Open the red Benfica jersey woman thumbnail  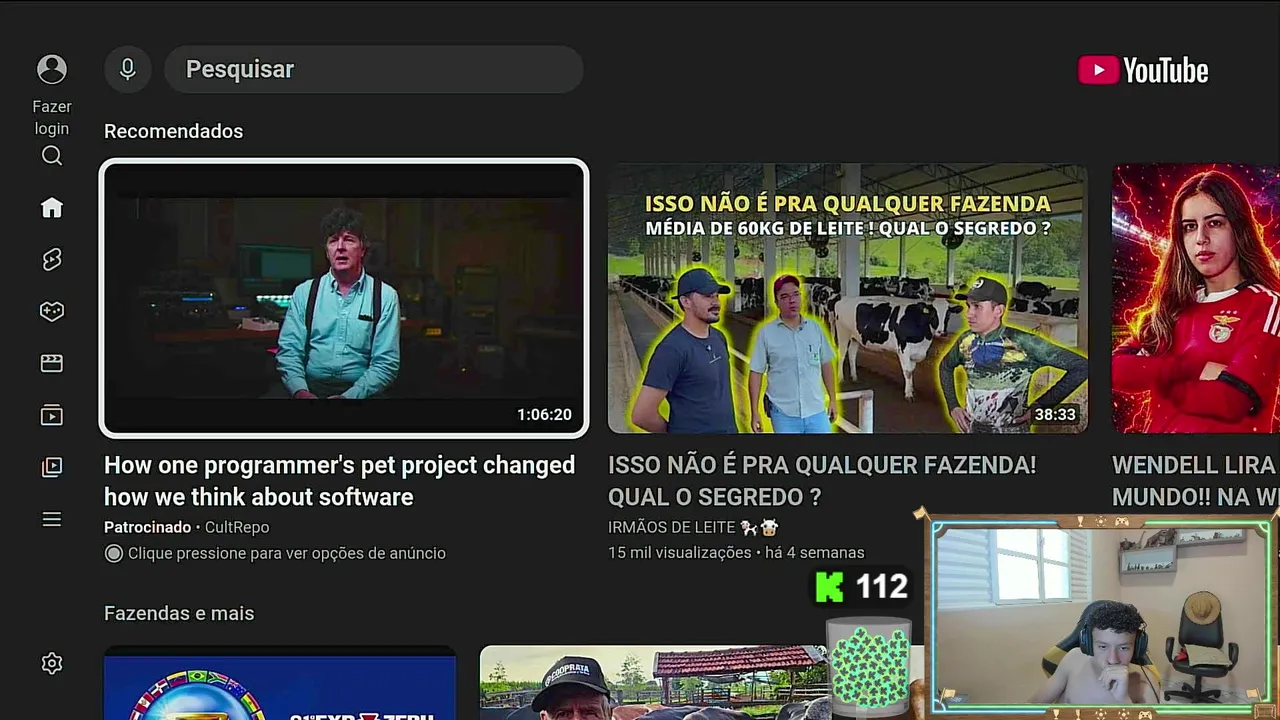[x=1196, y=298]
